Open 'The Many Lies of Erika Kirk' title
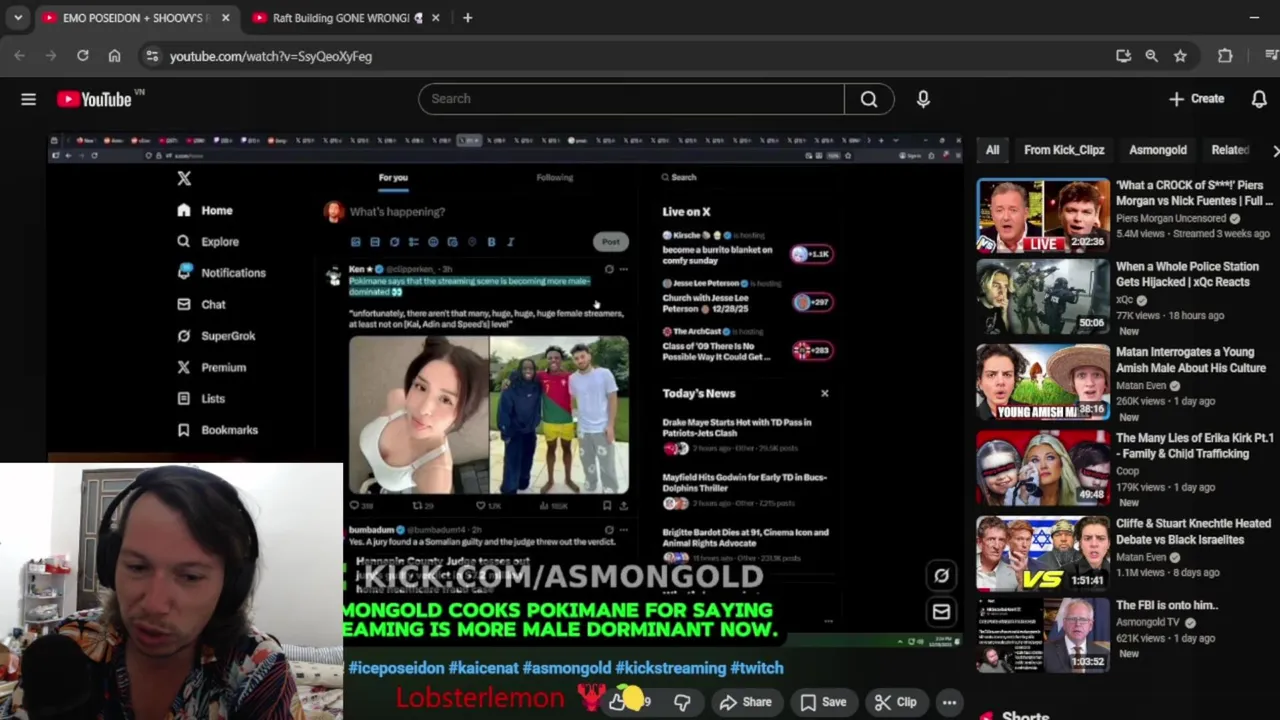 [1194, 446]
